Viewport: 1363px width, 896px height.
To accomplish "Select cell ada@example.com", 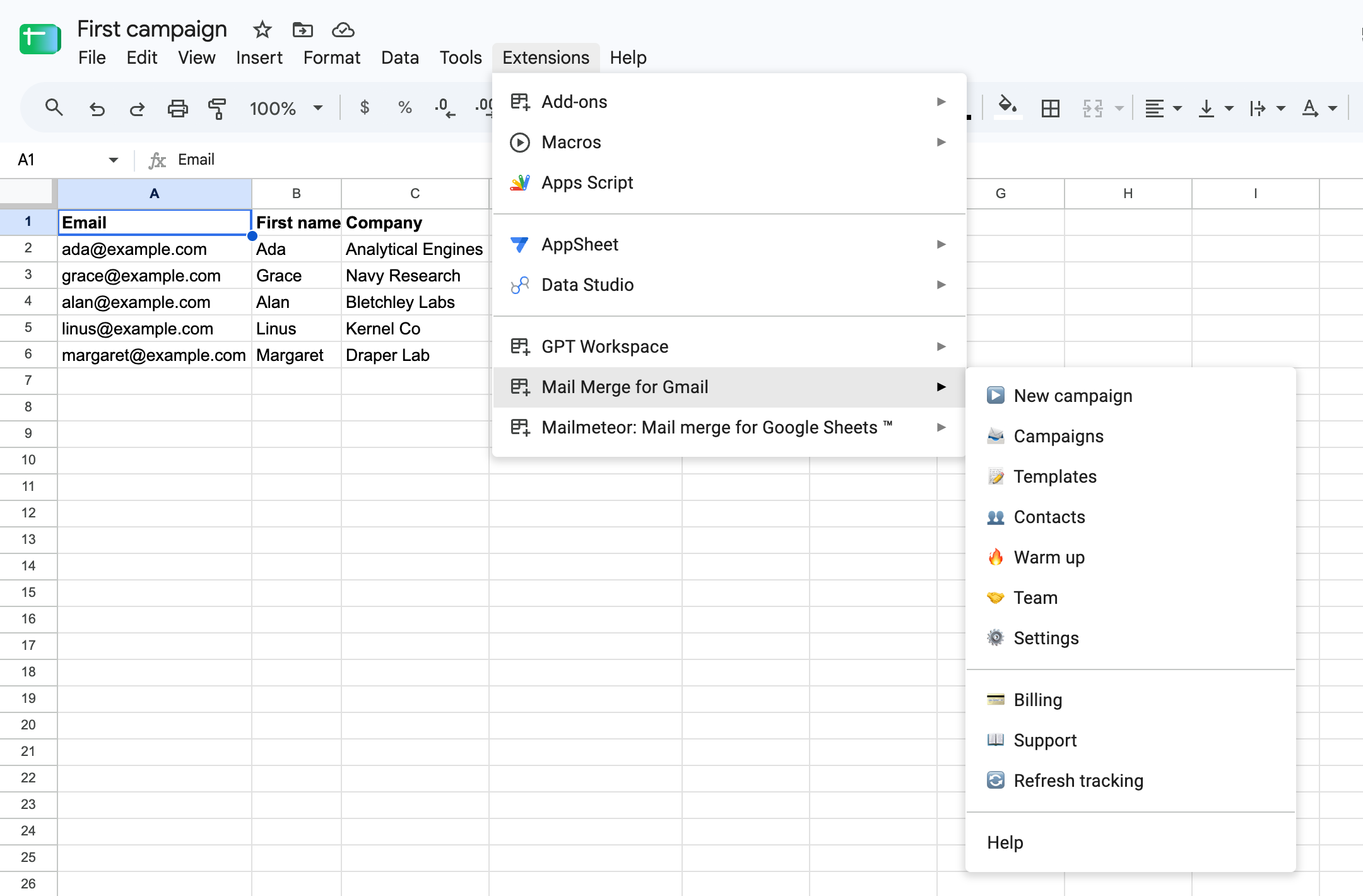I will (x=155, y=249).
